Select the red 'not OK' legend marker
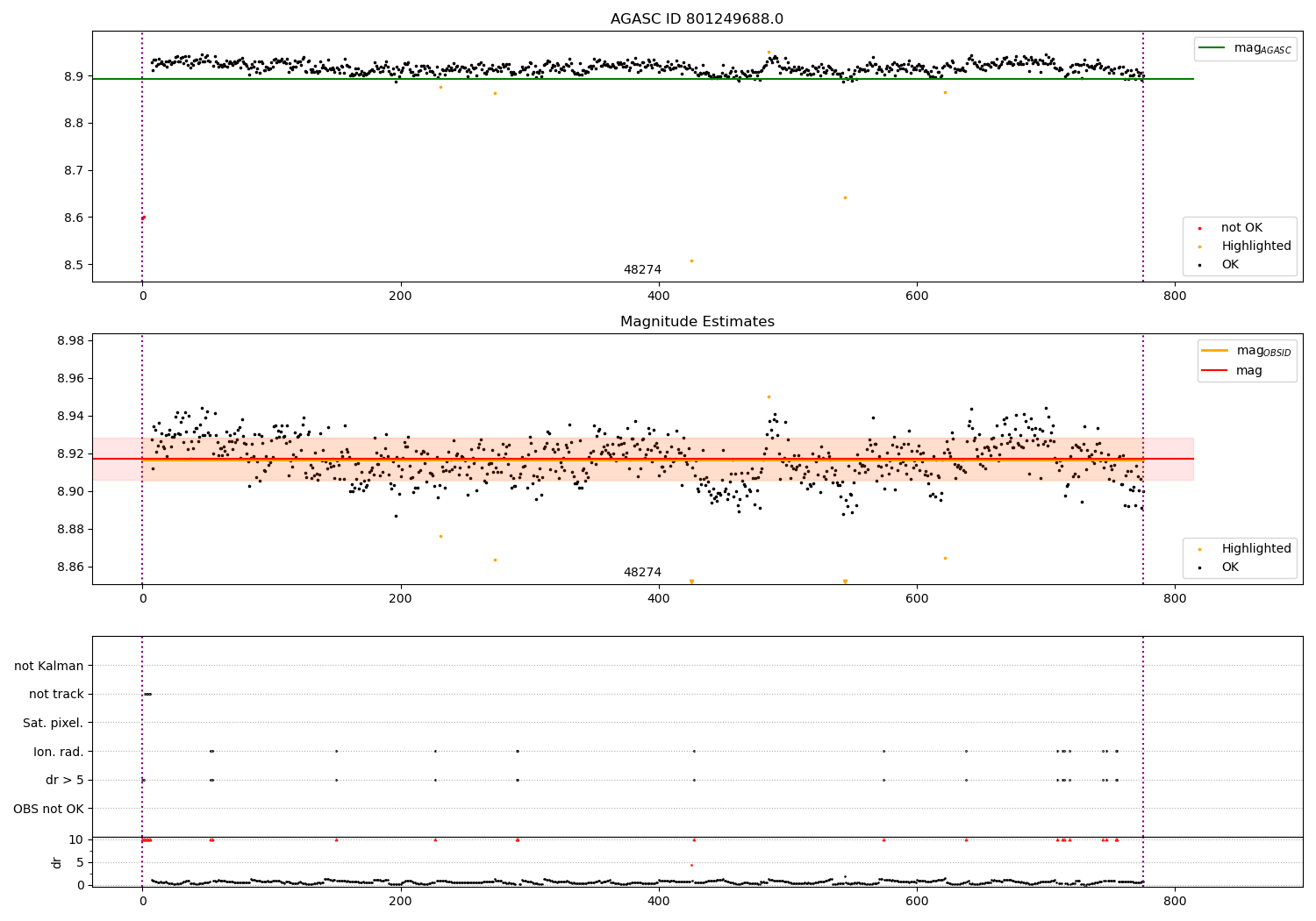Screen dimensions: 1316x921 click(x=1199, y=228)
